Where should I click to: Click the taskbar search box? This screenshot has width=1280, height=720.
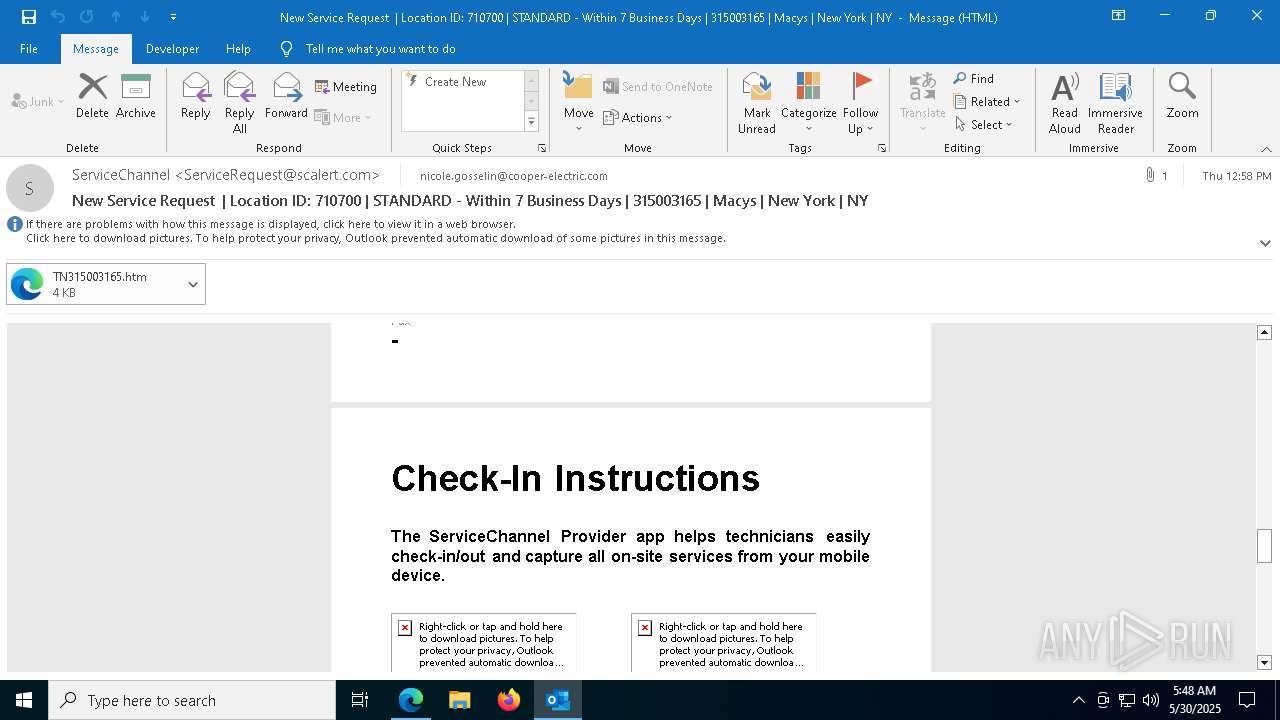click(192, 700)
